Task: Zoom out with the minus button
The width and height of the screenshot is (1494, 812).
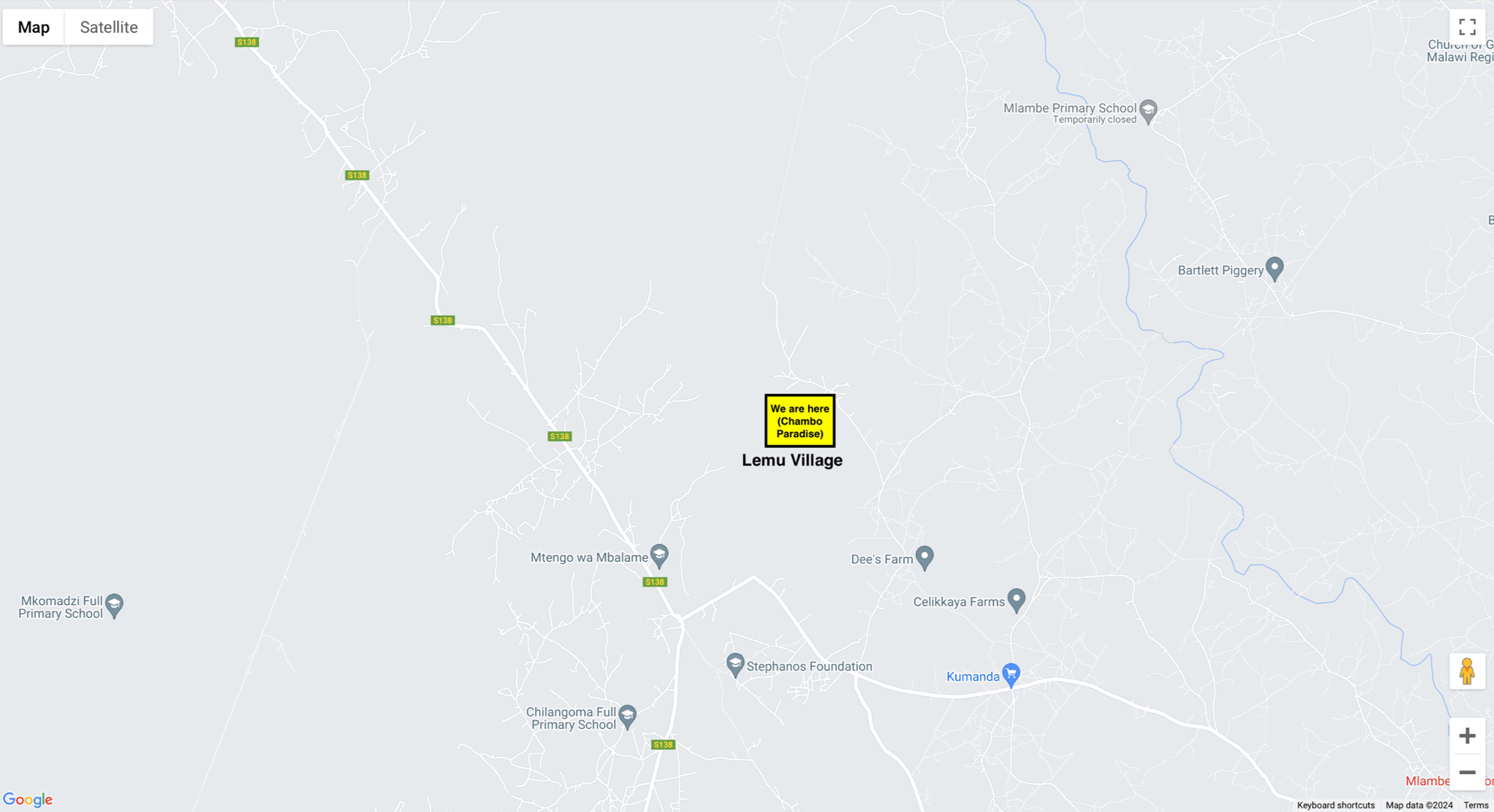Action: coord(1467,772)
